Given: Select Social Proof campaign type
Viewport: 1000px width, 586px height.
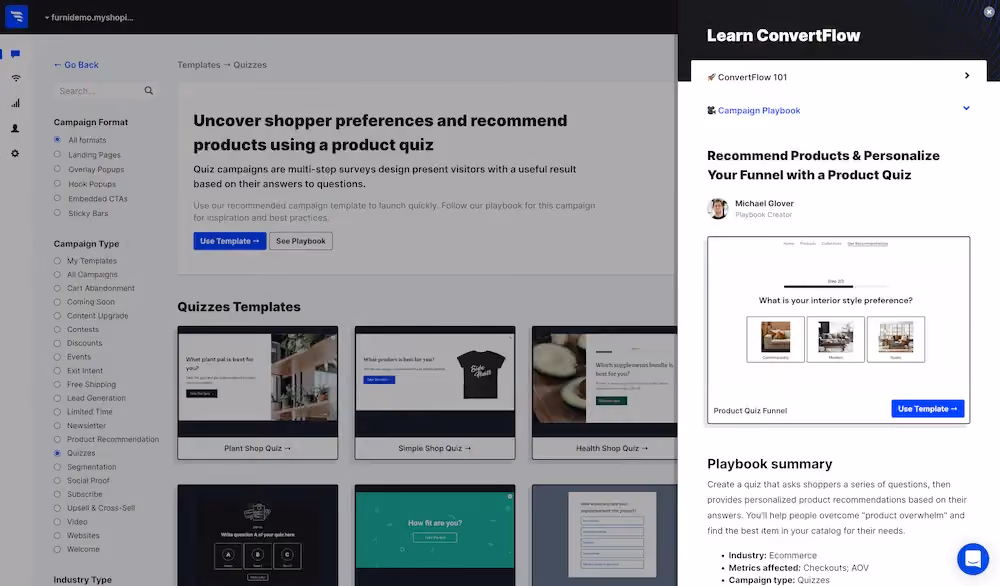Looking at the screenshot, I should pos(57,480).
